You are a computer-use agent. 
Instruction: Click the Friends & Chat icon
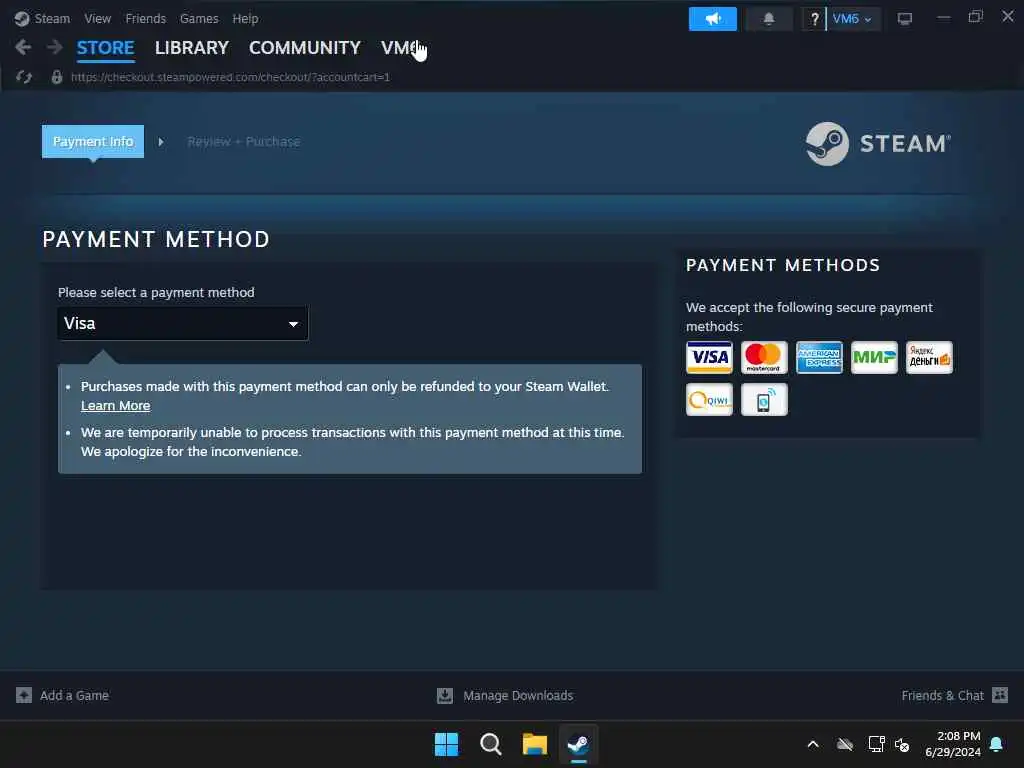(x=1000, y=695)
